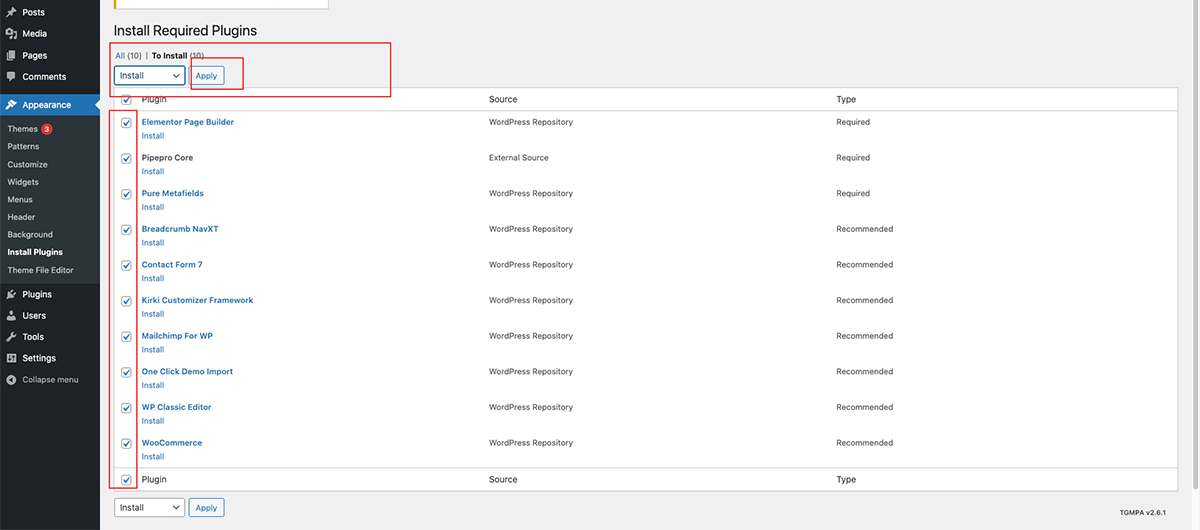Viewport: 1200px width, 530px height.
Task: Open the Customize submenu item
Action: click(27, 165)
